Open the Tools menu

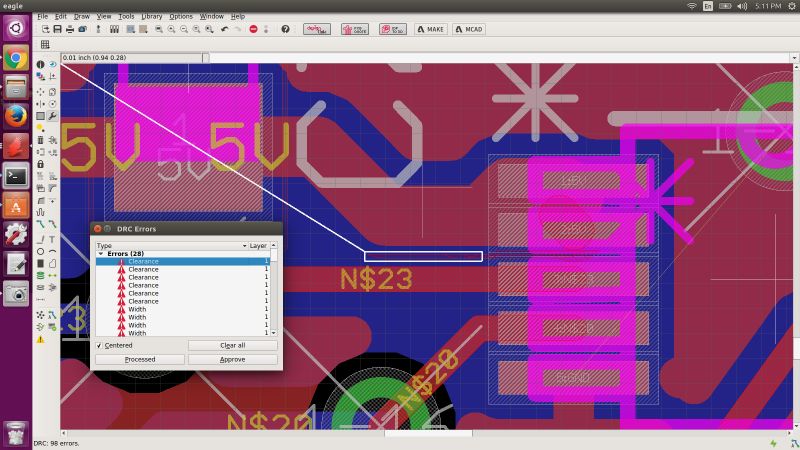126,16
